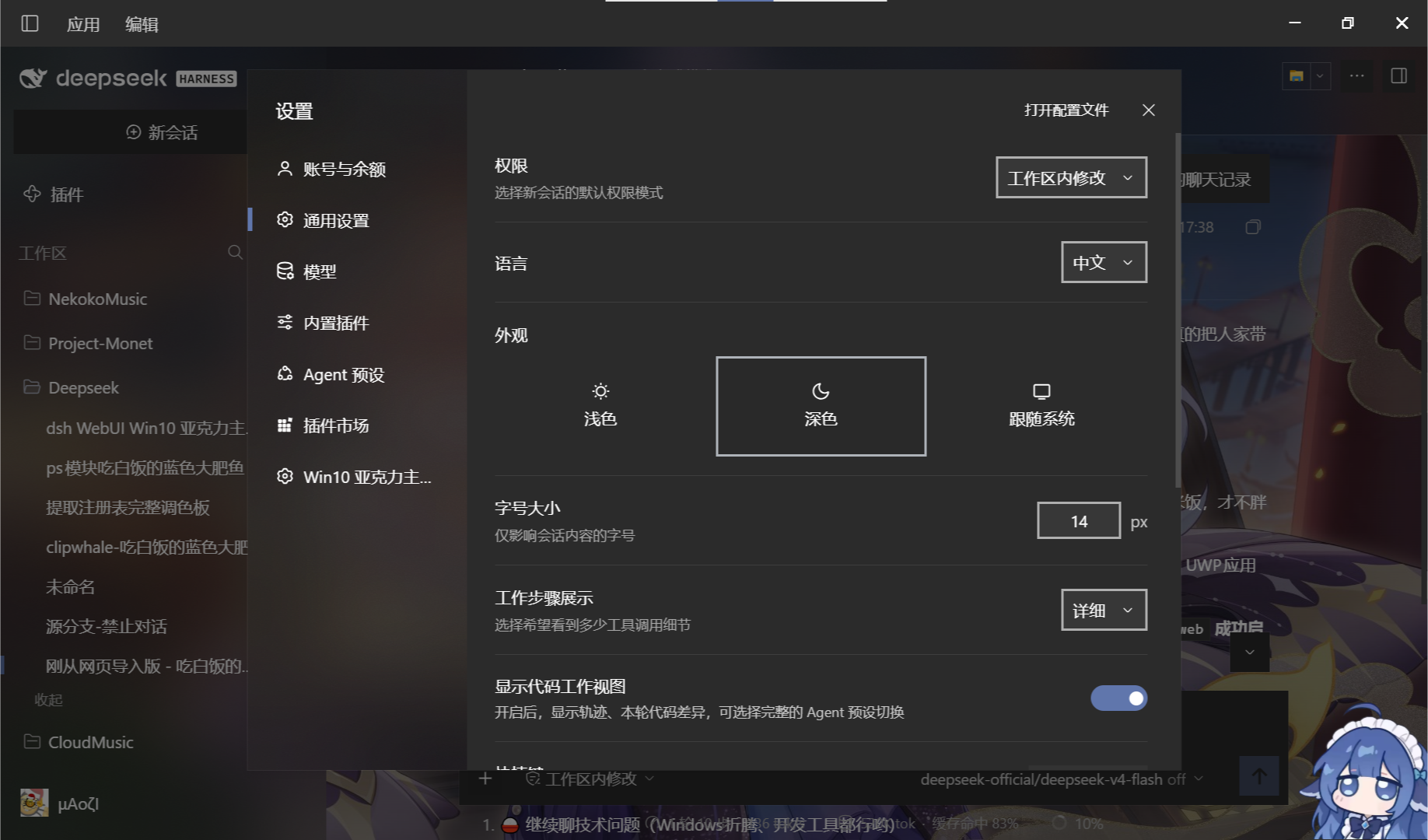Click the deepseek whale logo
Viewport: 1428px width, 840px height.
click(33, 78)
